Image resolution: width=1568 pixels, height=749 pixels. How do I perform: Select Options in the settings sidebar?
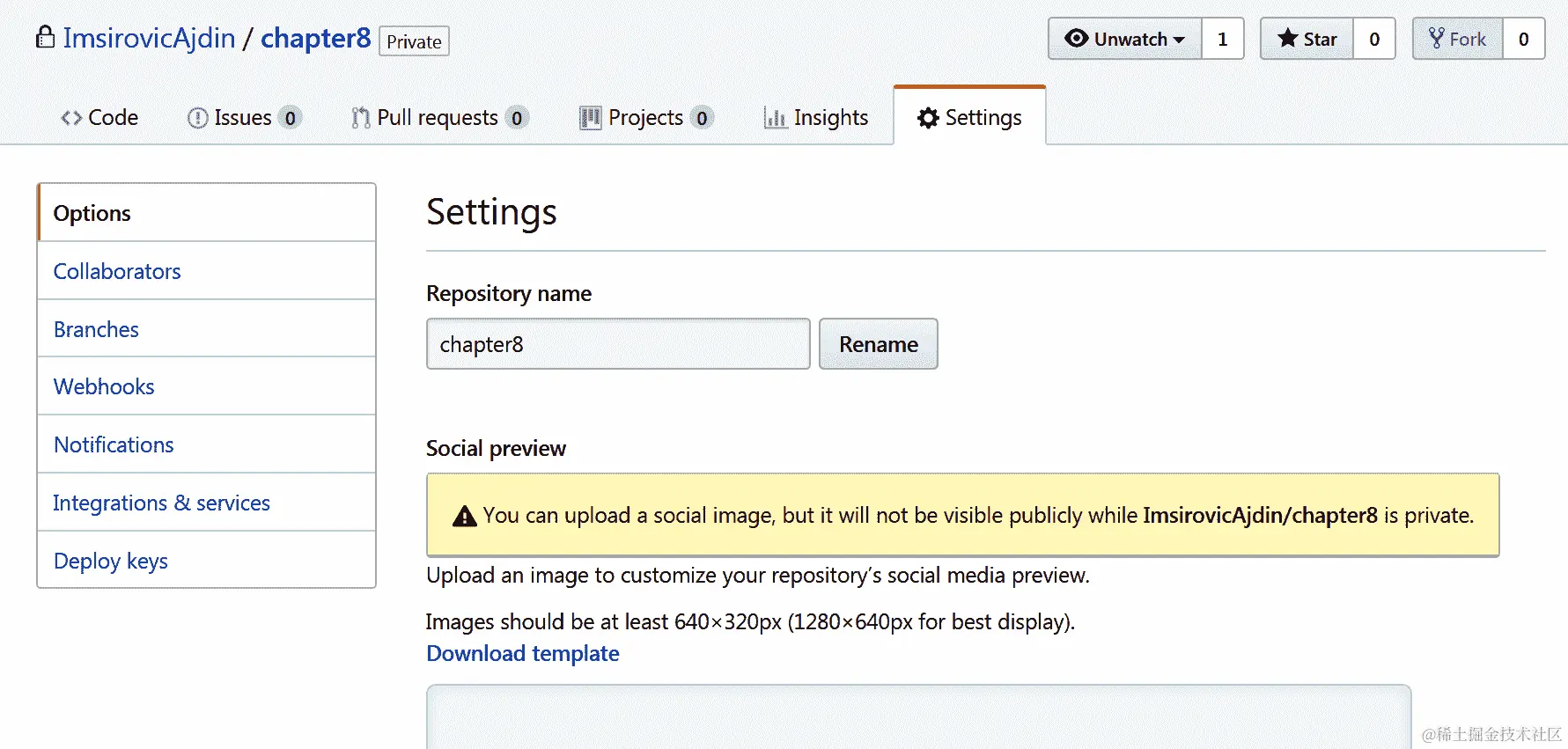coord(207,213)
